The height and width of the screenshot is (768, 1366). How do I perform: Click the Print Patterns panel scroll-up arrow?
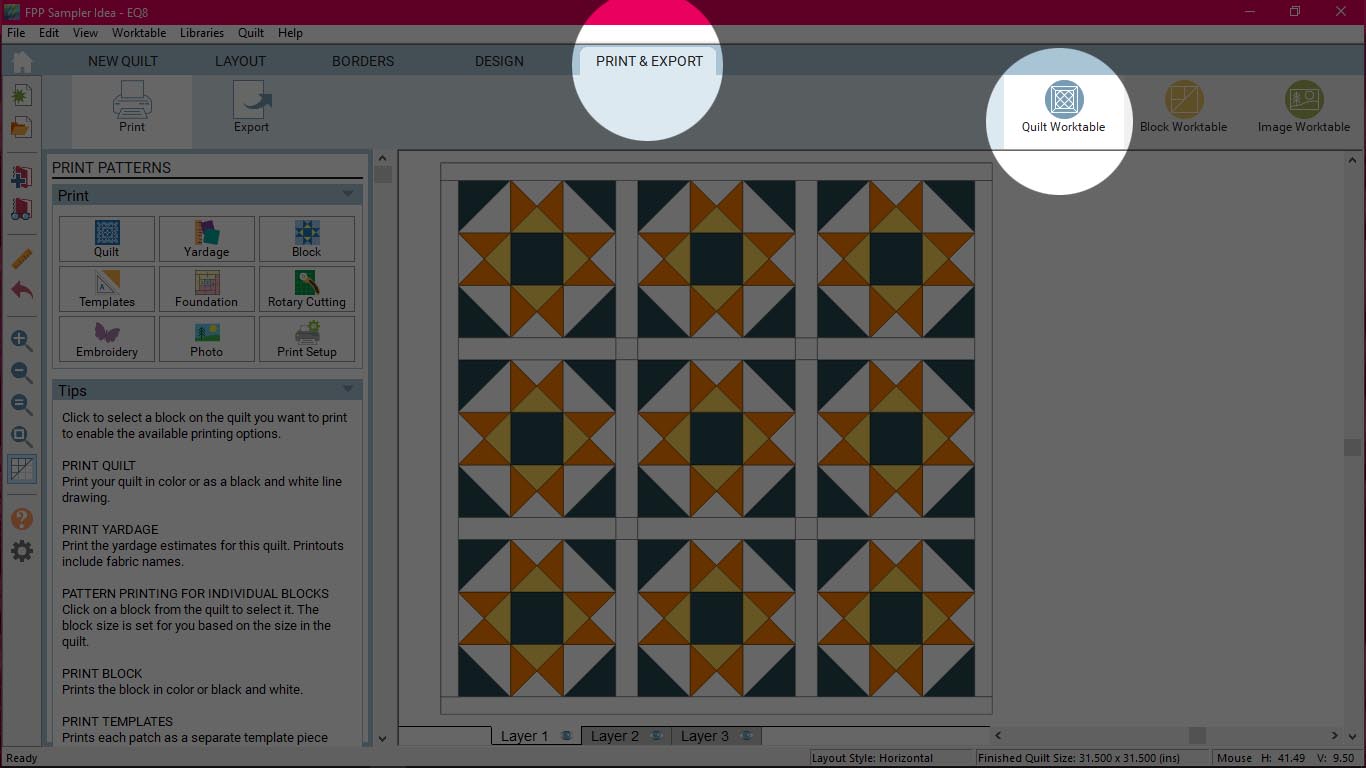coord(382,157)
